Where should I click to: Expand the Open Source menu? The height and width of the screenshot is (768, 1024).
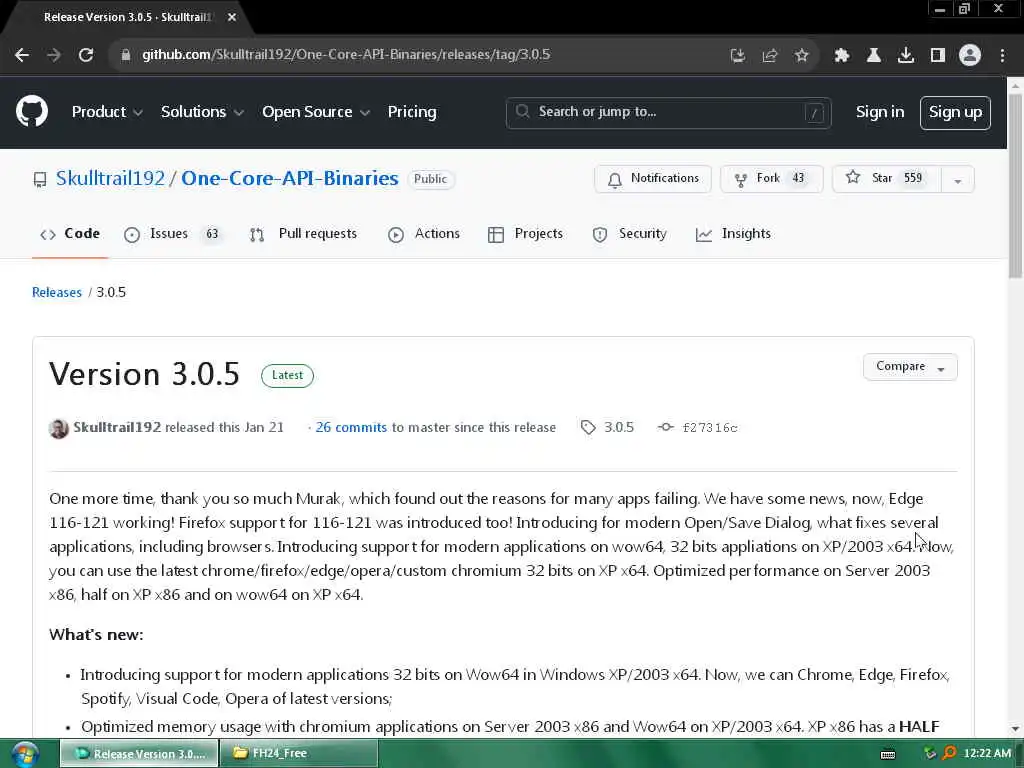316,112
